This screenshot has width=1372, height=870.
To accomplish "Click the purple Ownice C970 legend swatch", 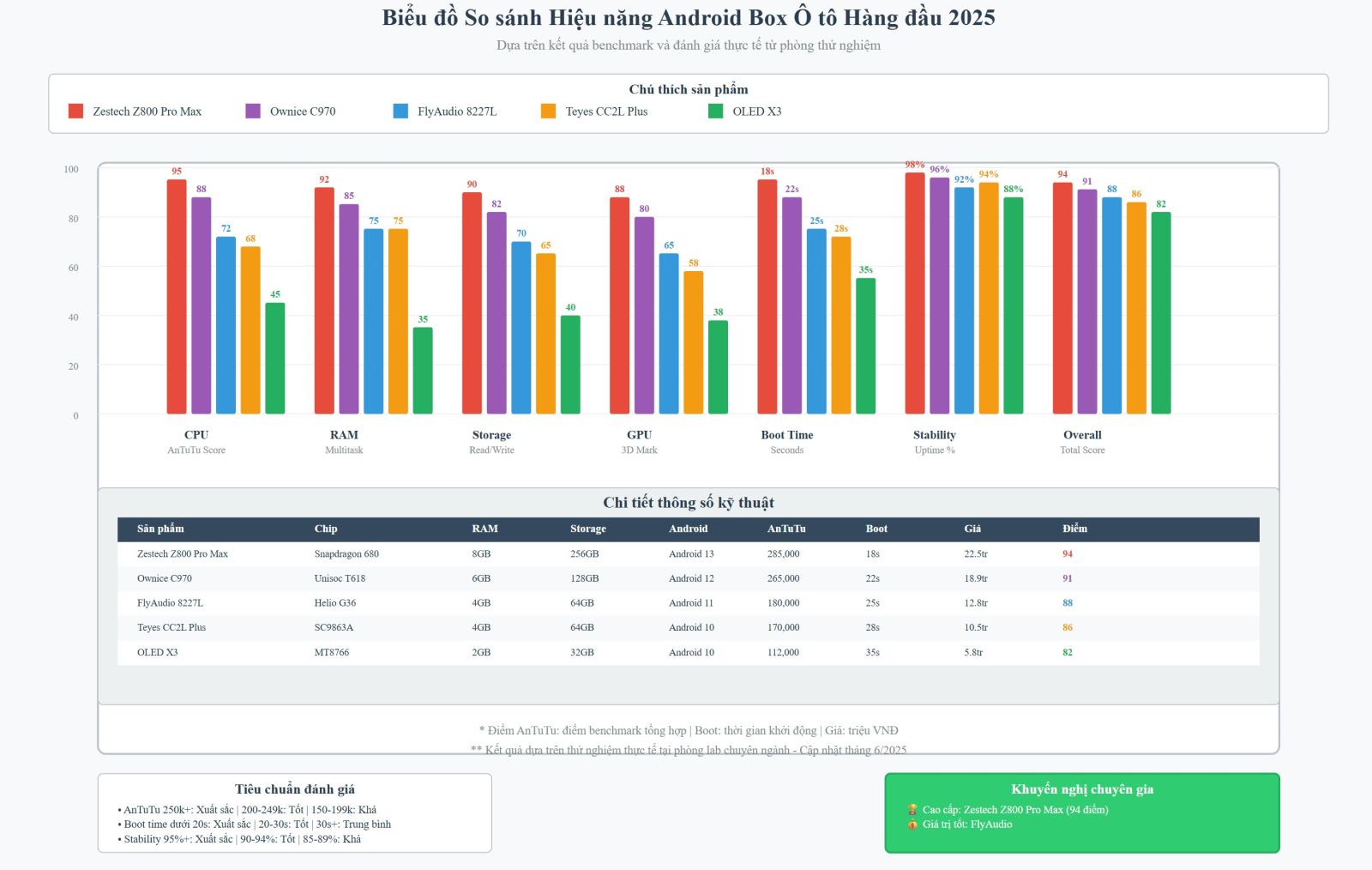I will pyautogui.click(x=253, y=111).
